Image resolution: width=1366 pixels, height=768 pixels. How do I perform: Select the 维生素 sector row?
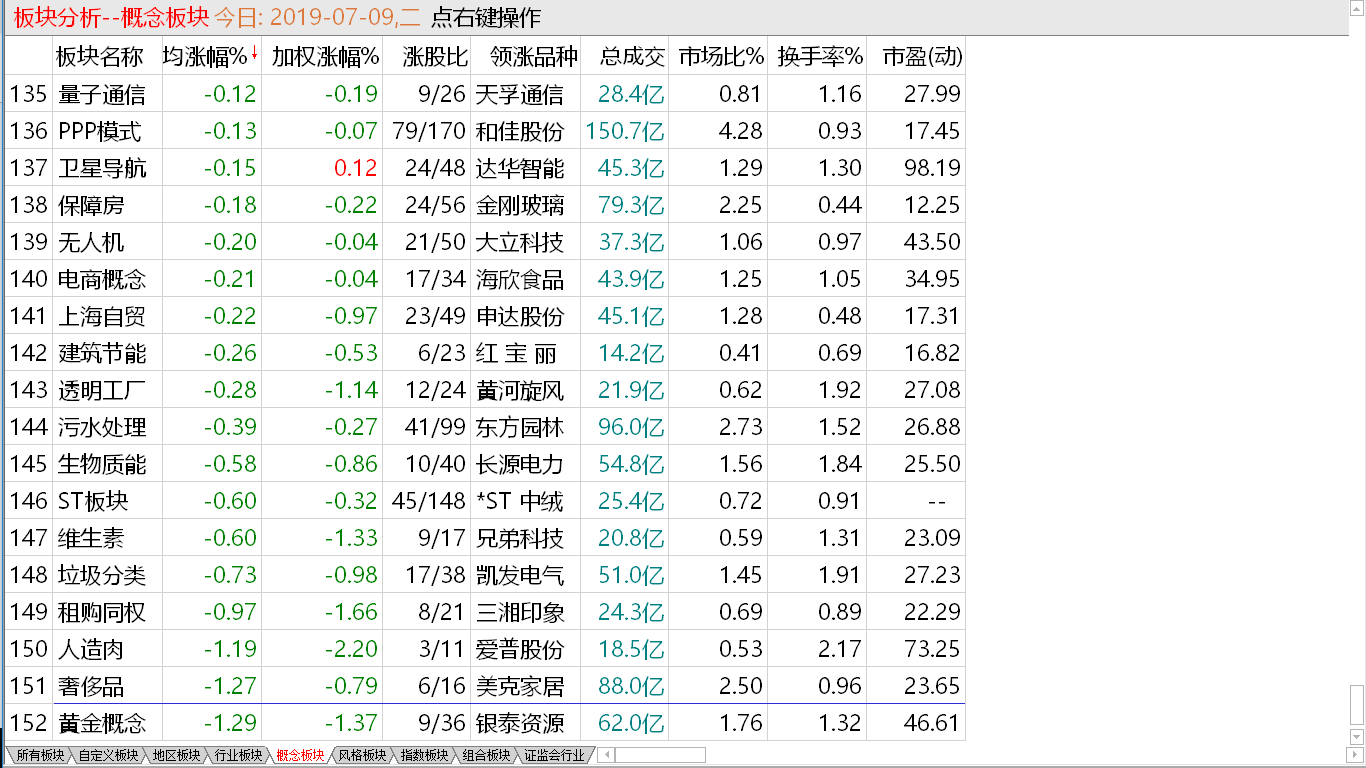(485, 538)
